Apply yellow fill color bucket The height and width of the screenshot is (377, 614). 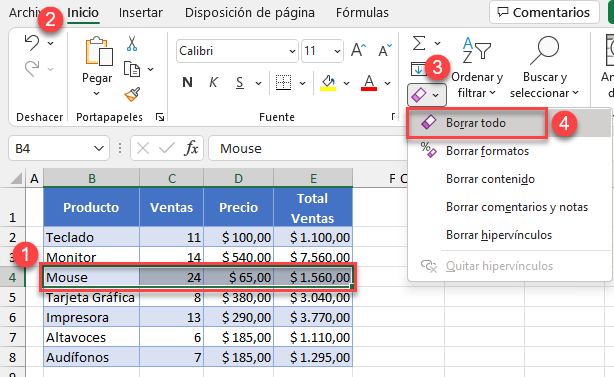[x=328, y=83]
